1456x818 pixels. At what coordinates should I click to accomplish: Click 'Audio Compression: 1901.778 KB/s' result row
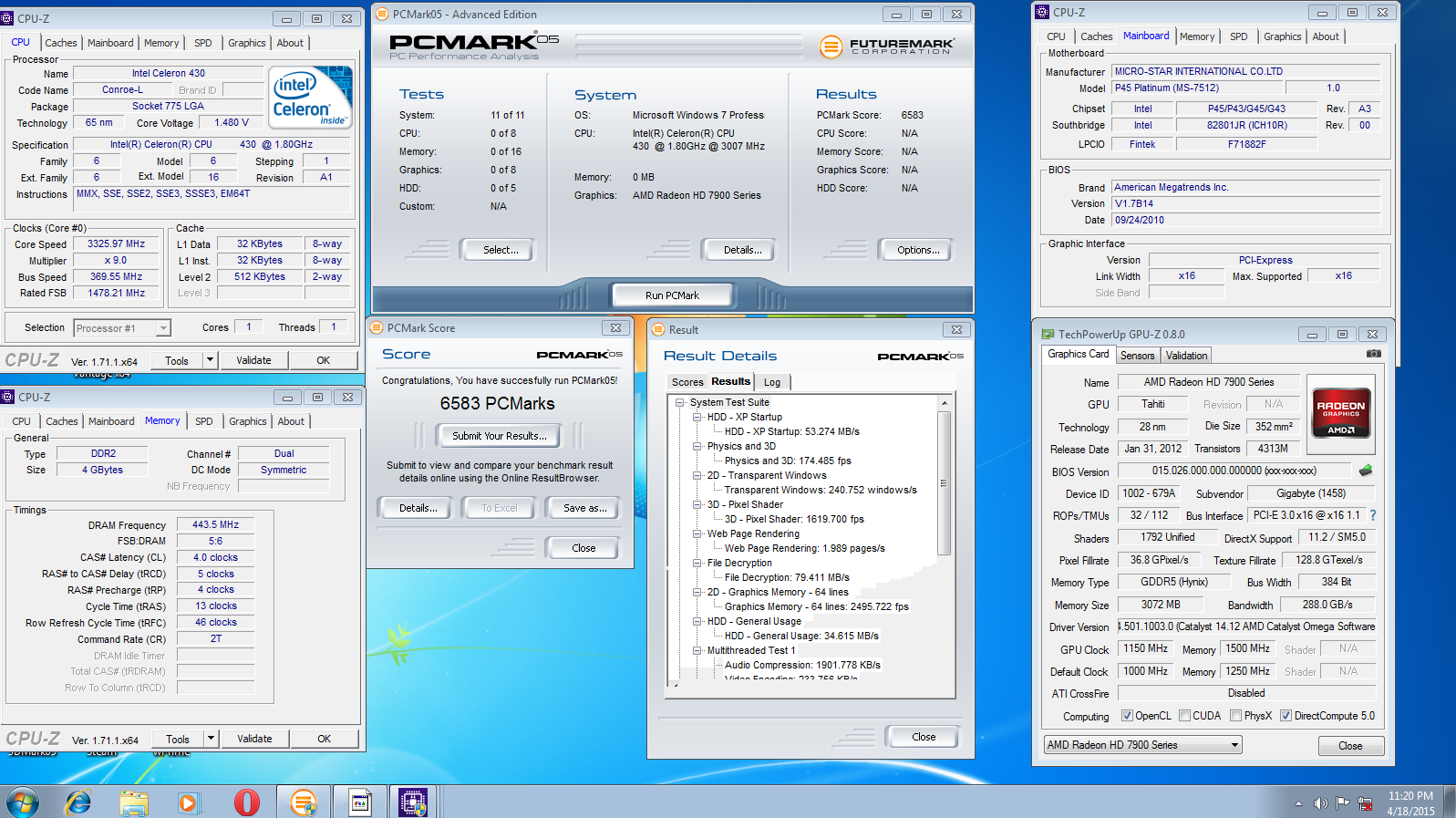[x=803, y=665]
